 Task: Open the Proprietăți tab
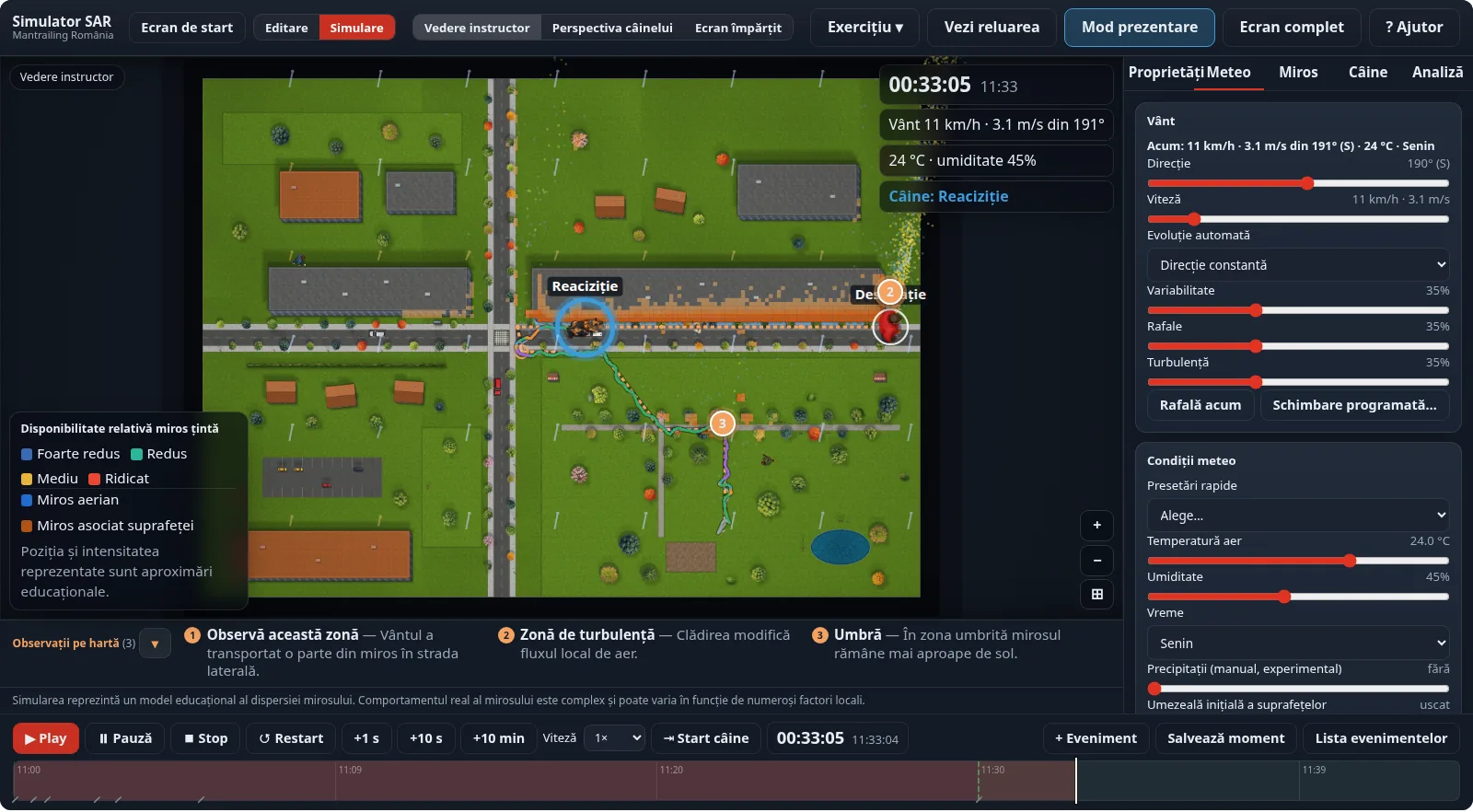pos(1166,73)
